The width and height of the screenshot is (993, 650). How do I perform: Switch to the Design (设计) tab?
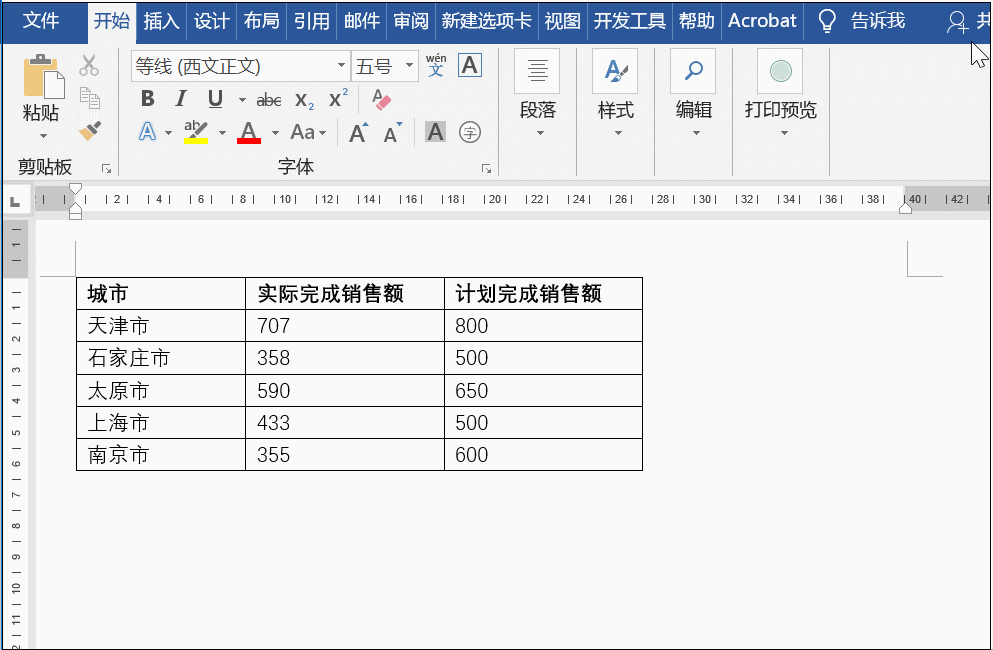pos(212,21)
